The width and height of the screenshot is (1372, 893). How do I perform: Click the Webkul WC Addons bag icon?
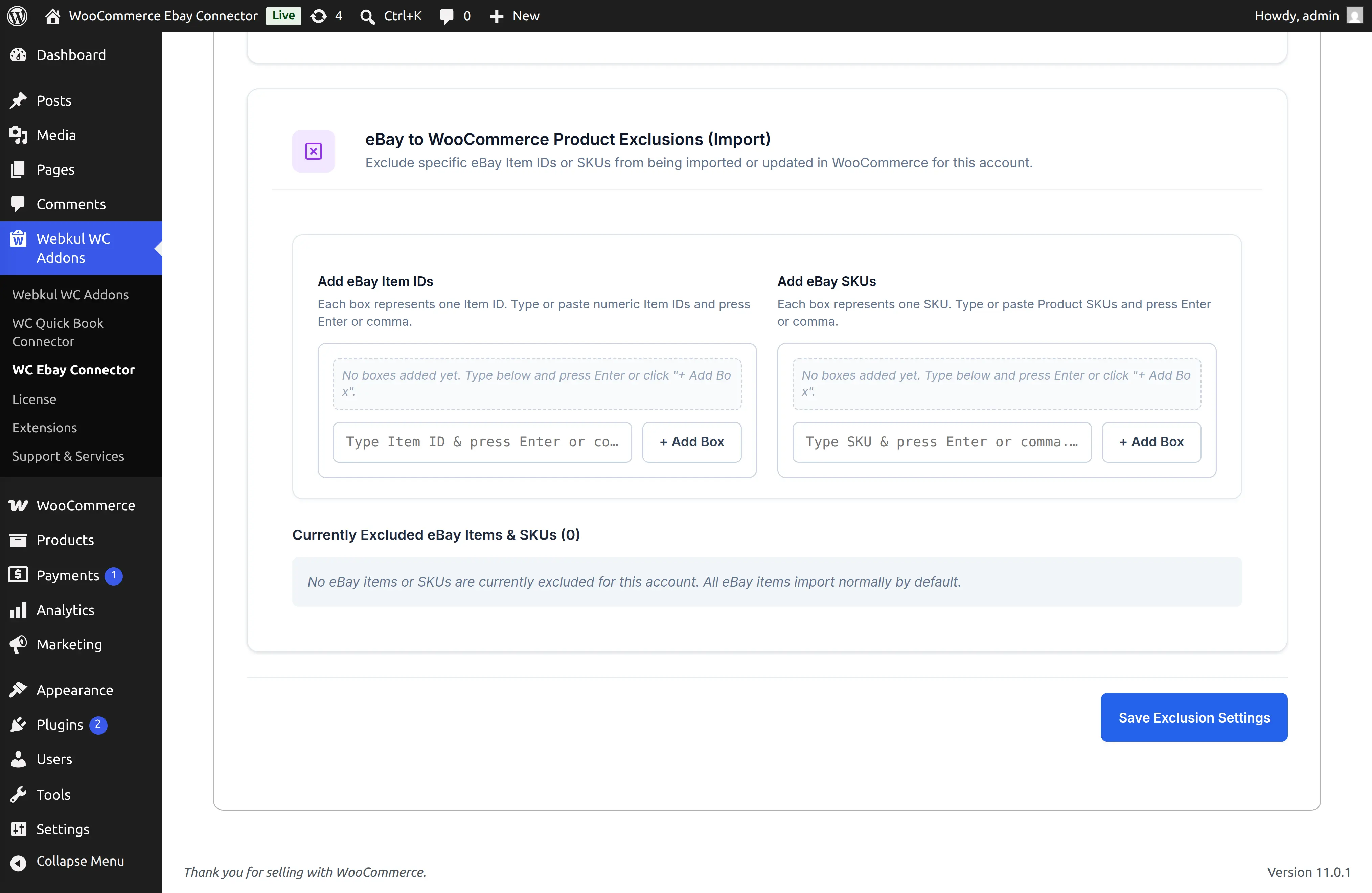(19, 238)
